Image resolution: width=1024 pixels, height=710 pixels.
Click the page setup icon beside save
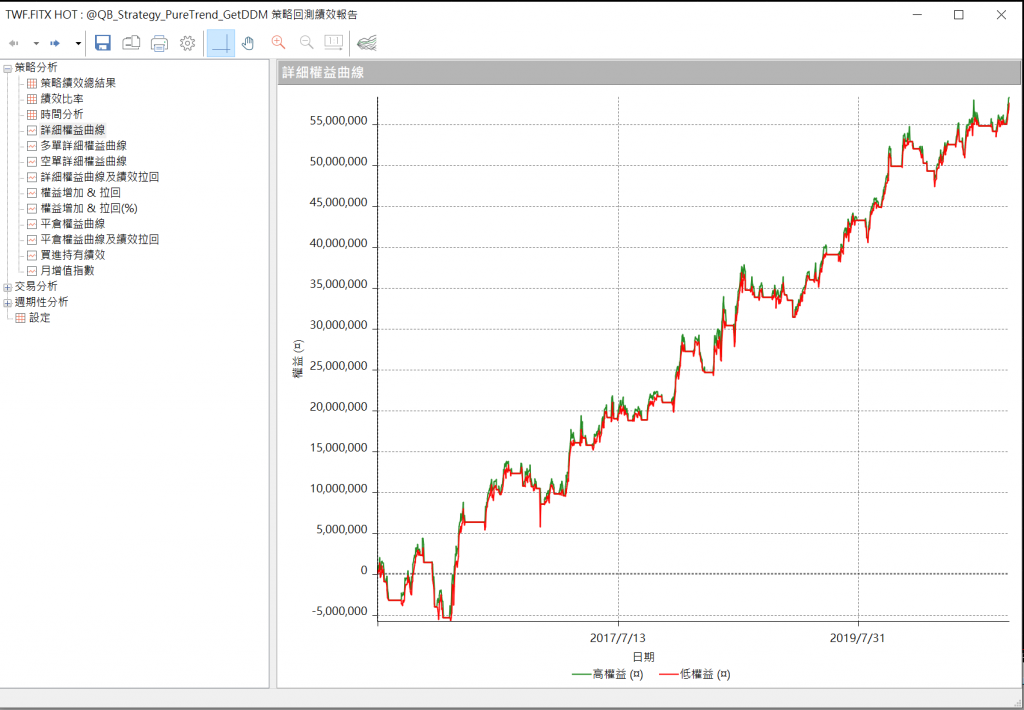131,43
